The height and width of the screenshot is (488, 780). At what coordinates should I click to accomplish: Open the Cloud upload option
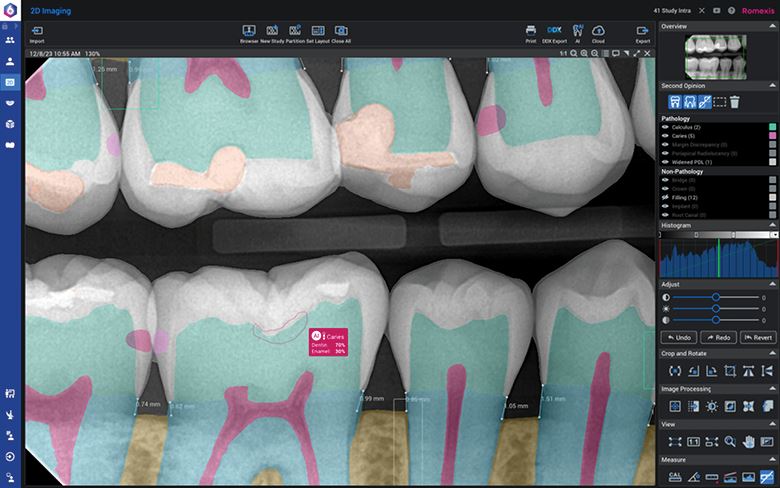tap(598, 34)
